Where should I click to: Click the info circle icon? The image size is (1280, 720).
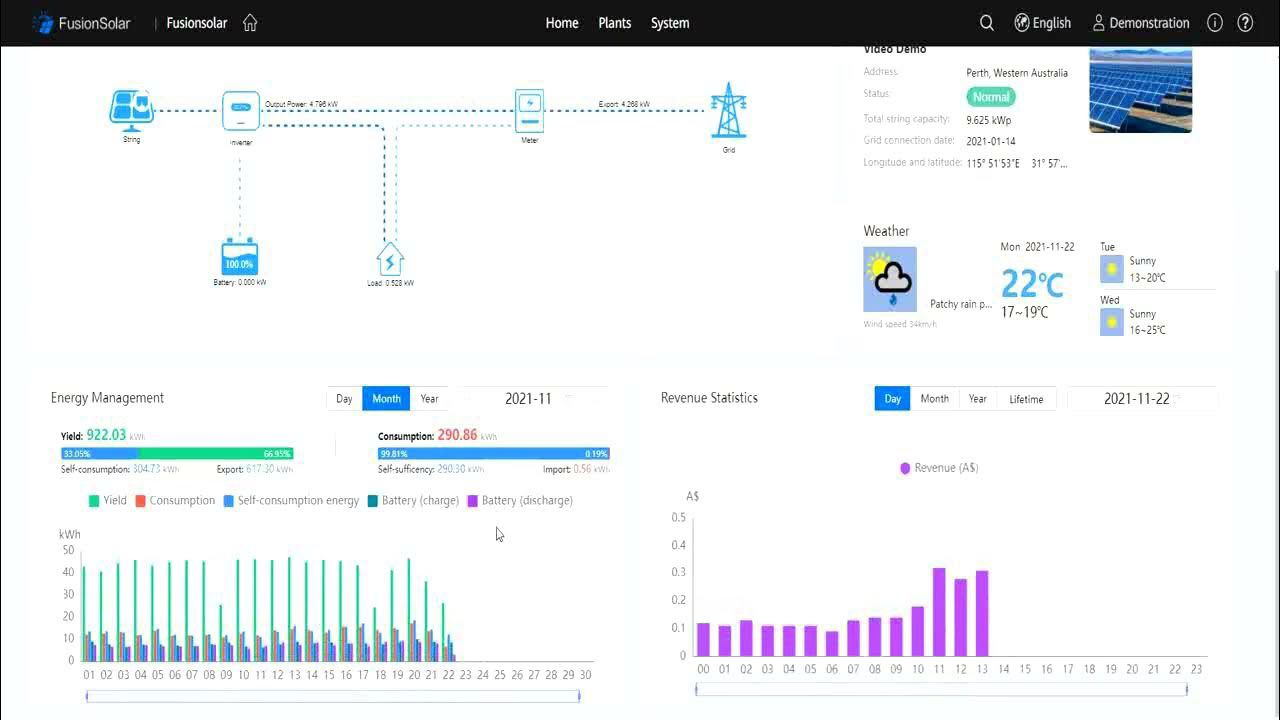tap(1214, 23)
